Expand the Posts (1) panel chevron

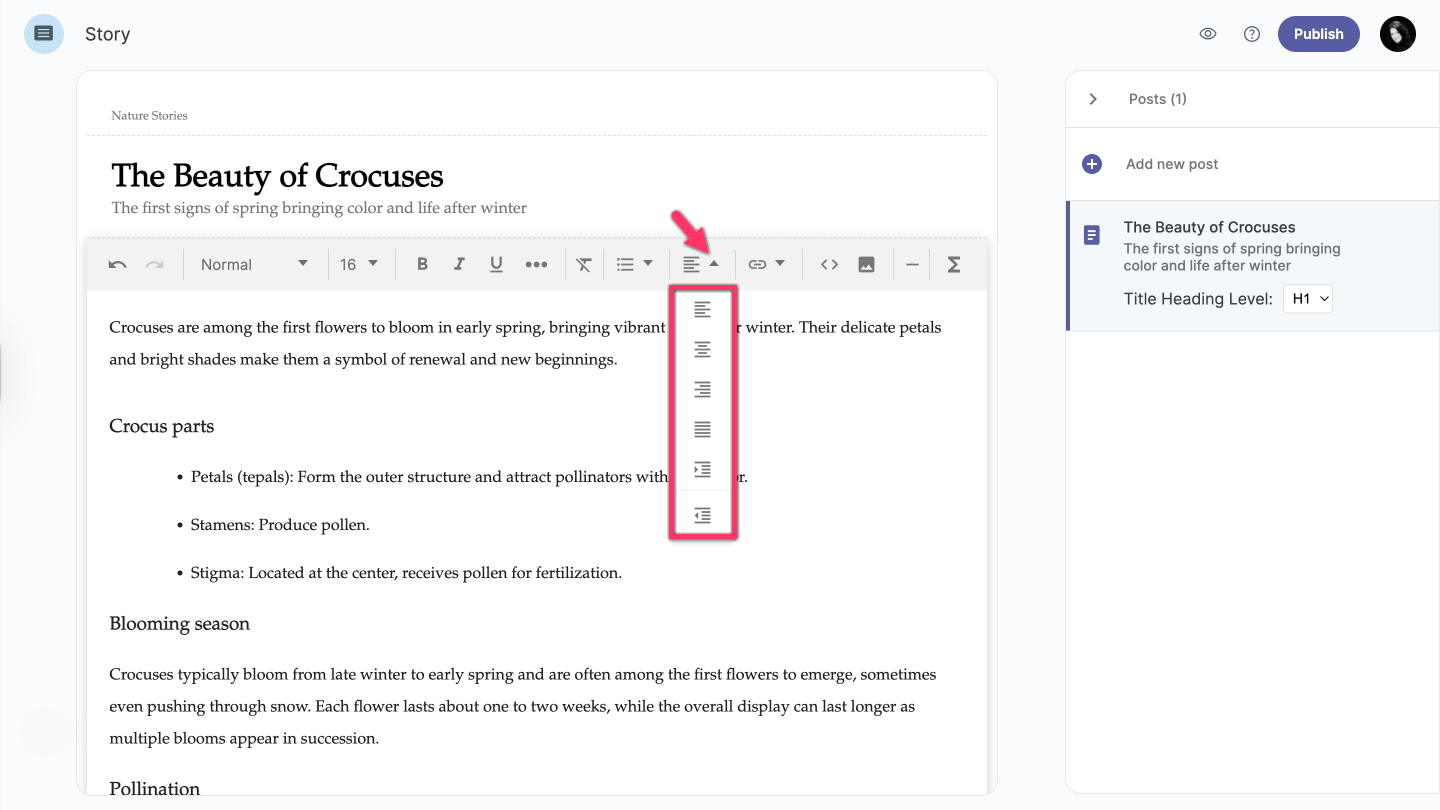[1093, 99]
